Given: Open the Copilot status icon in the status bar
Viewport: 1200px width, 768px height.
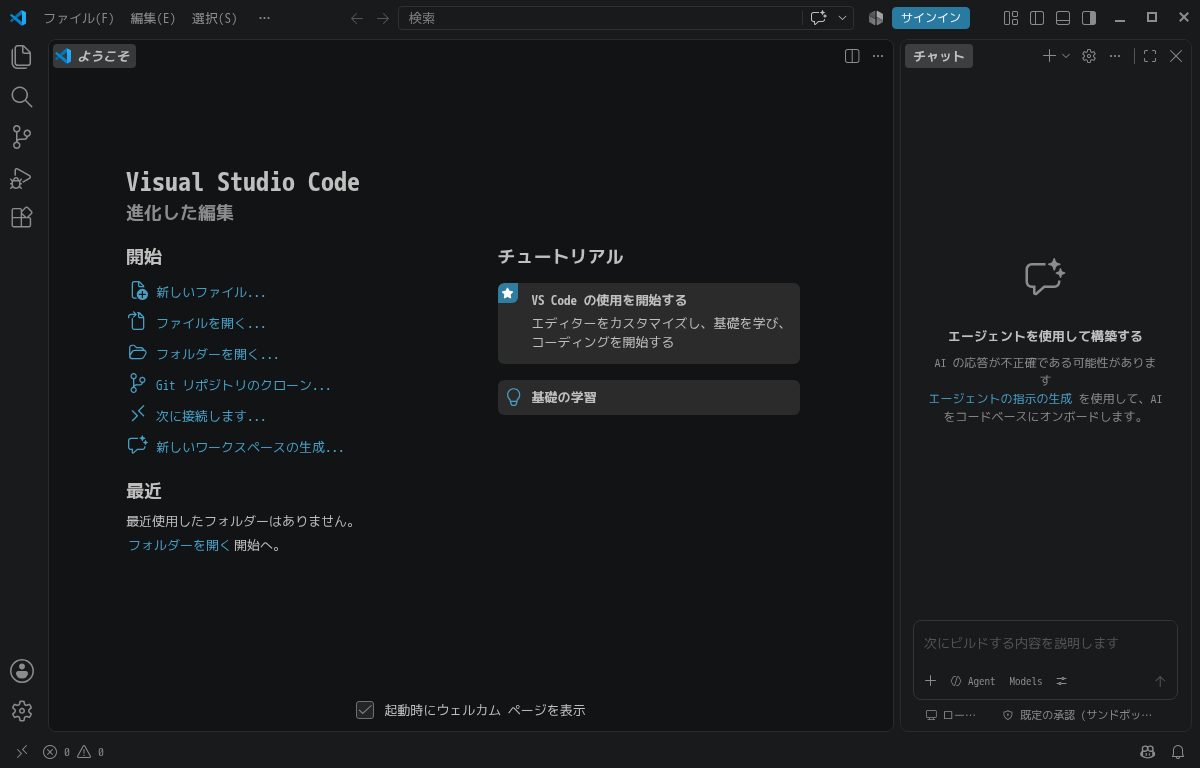Looking at the screenshot, I should [x=1147, y=752].
